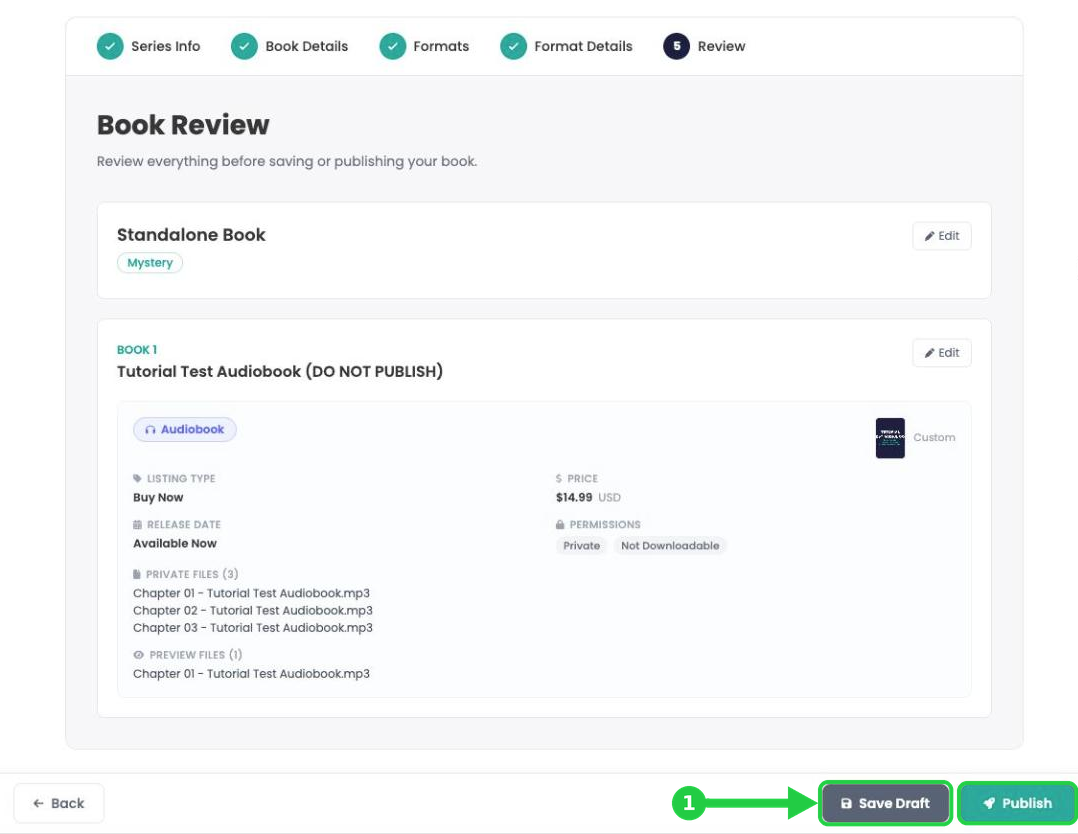Click pencil icon in Book 1 Edit button
The image size is (1078, 834).
[x=930, y=353]
